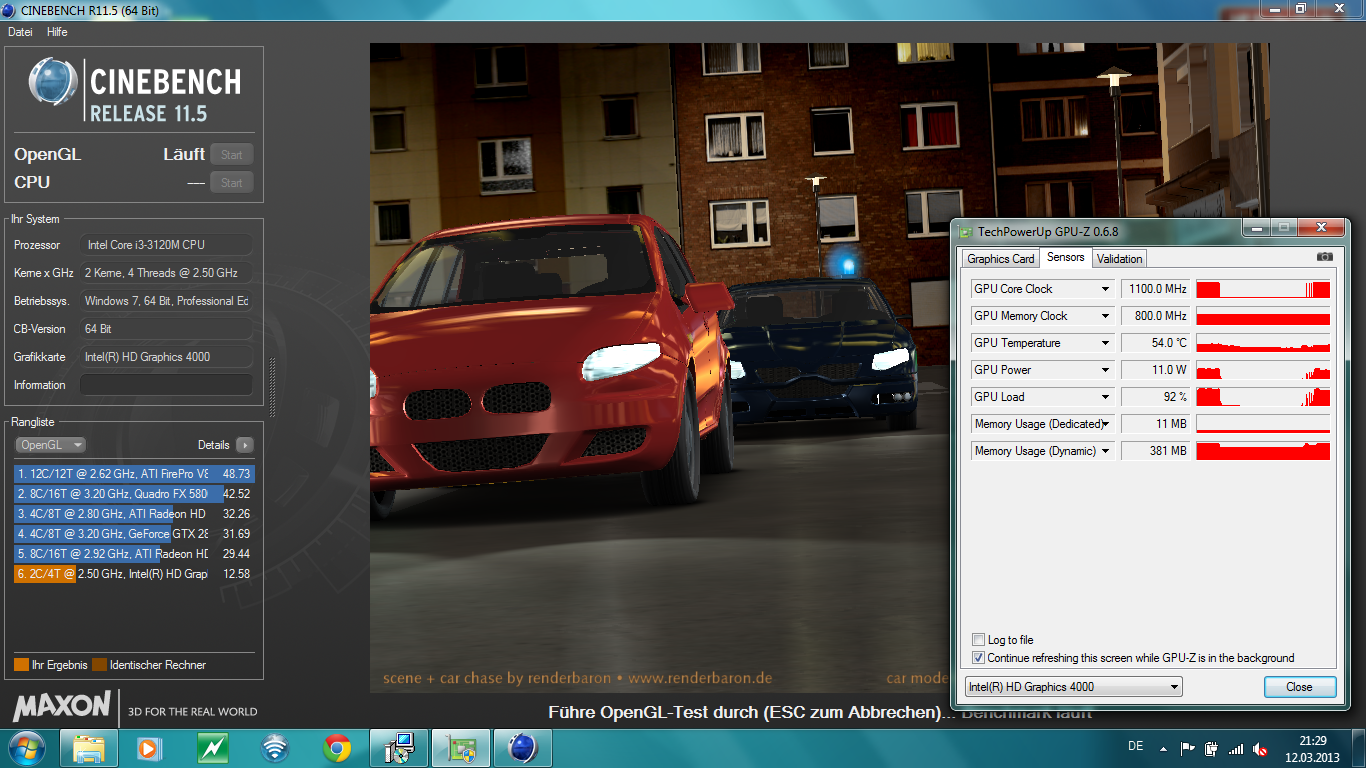Open the Hilfe menu
The width and height of the screenshot is (1366, 768).
pos(57,32)
